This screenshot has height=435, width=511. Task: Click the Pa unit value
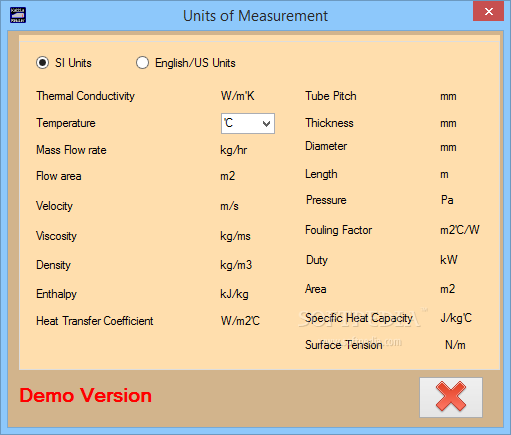[447, 200]
